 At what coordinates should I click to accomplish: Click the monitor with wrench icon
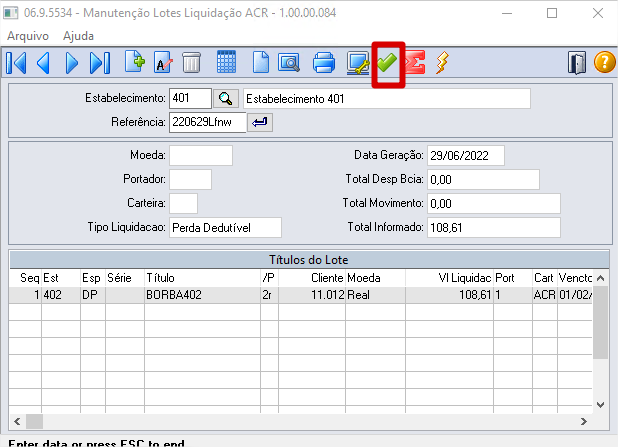pyautogui.click(x=358, y=63)
